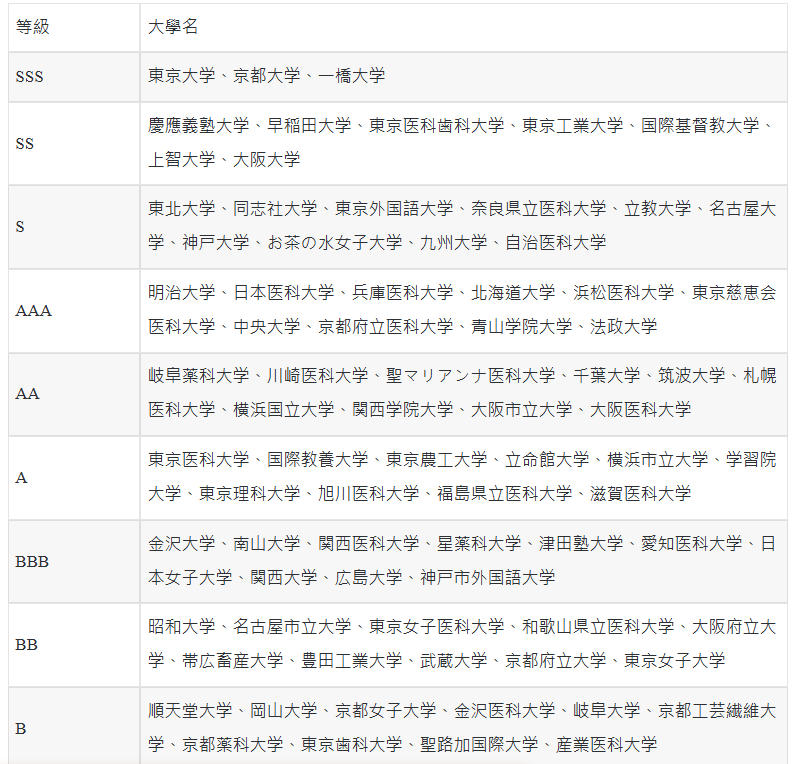Click the 等級 header cell
Screen dimensions: 796x764
[74, 27]
